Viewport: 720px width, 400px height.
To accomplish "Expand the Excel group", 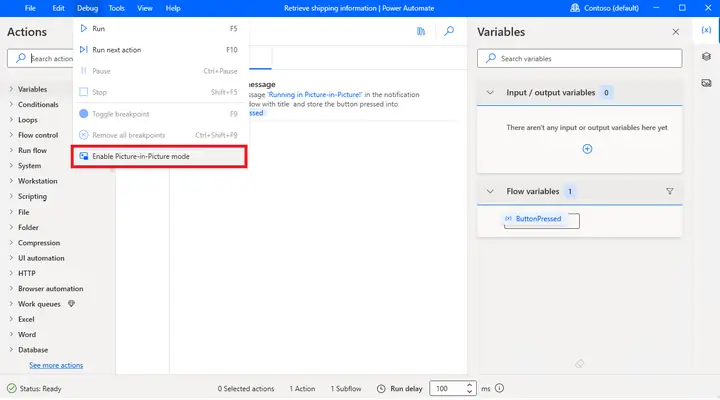I will pyautogui.click(x=26, y=319).
